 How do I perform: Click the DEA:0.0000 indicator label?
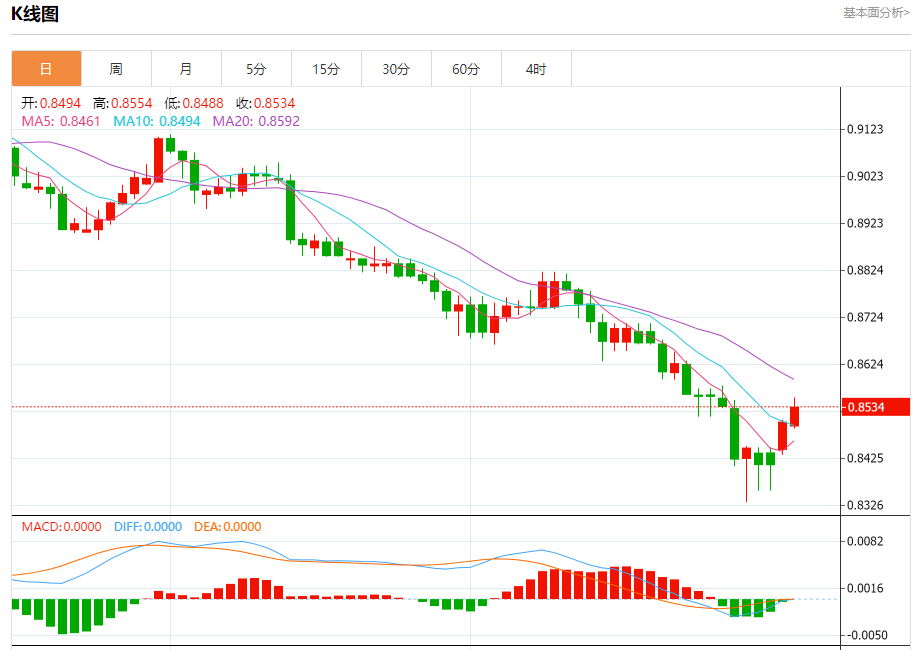coord(228,527)
